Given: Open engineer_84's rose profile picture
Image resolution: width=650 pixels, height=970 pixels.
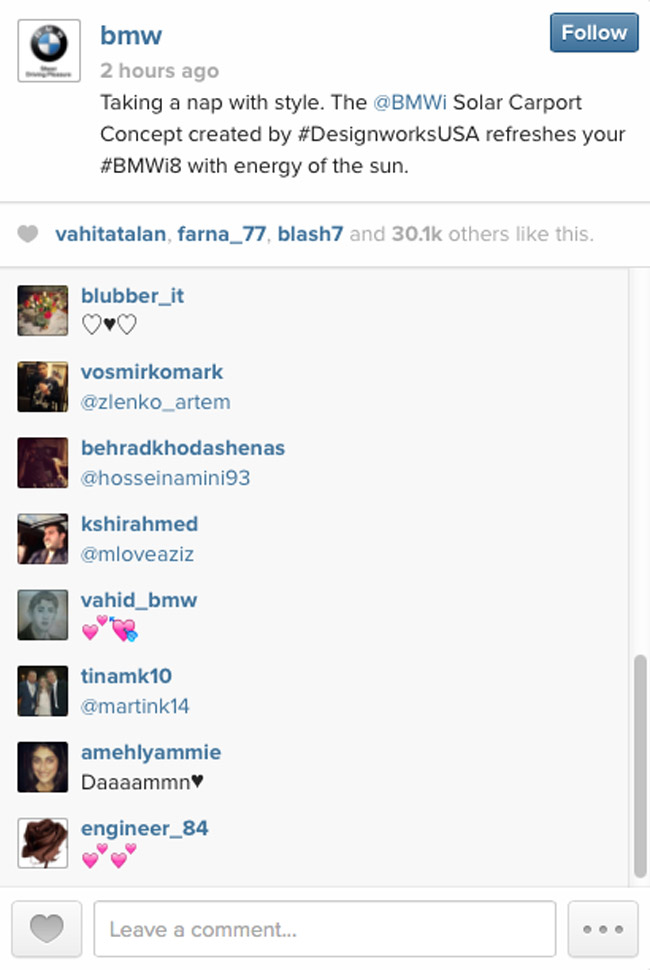Looking at the screenshot, I should tap(43, 843).
